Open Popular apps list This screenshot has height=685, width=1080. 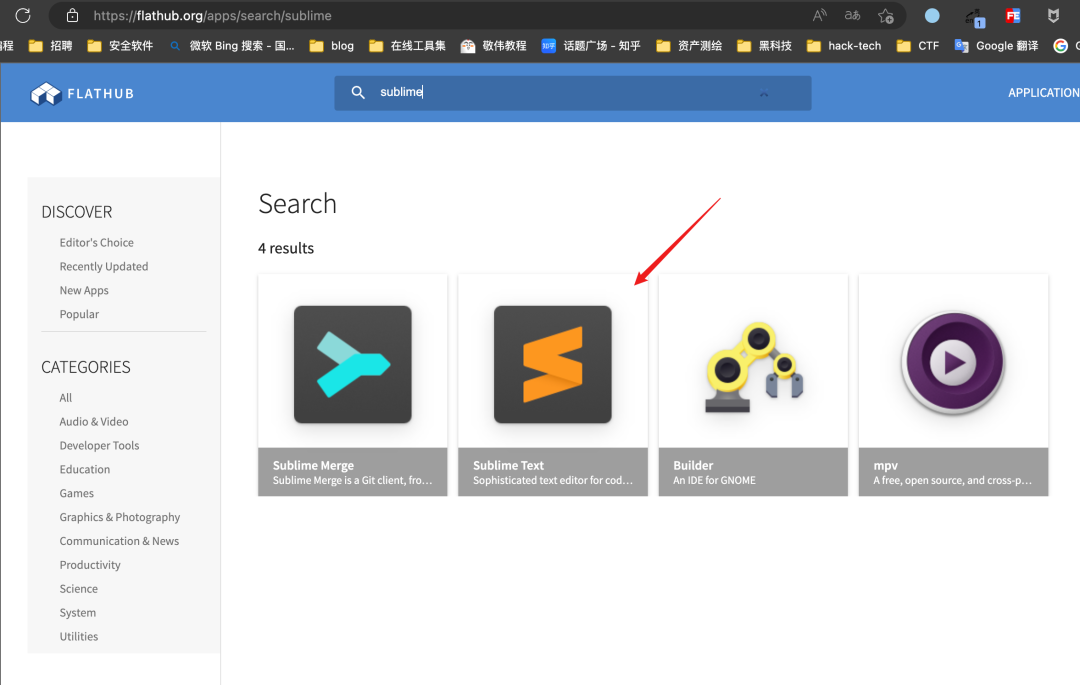79,314
